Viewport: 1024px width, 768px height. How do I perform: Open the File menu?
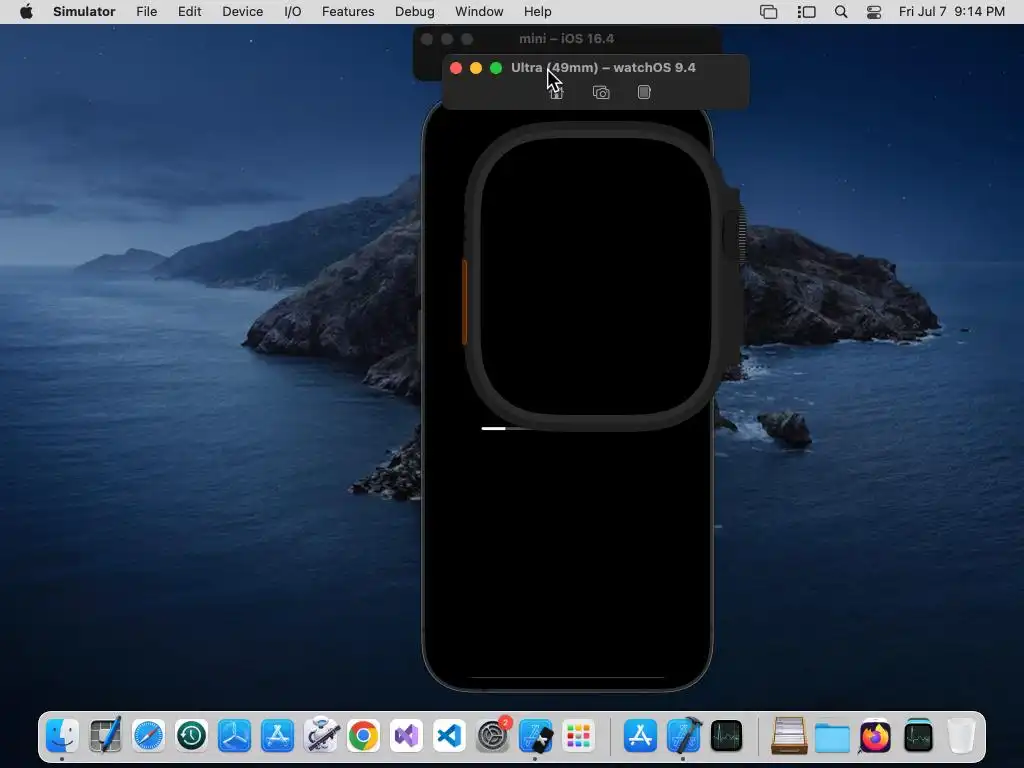[x=146, y=12]
